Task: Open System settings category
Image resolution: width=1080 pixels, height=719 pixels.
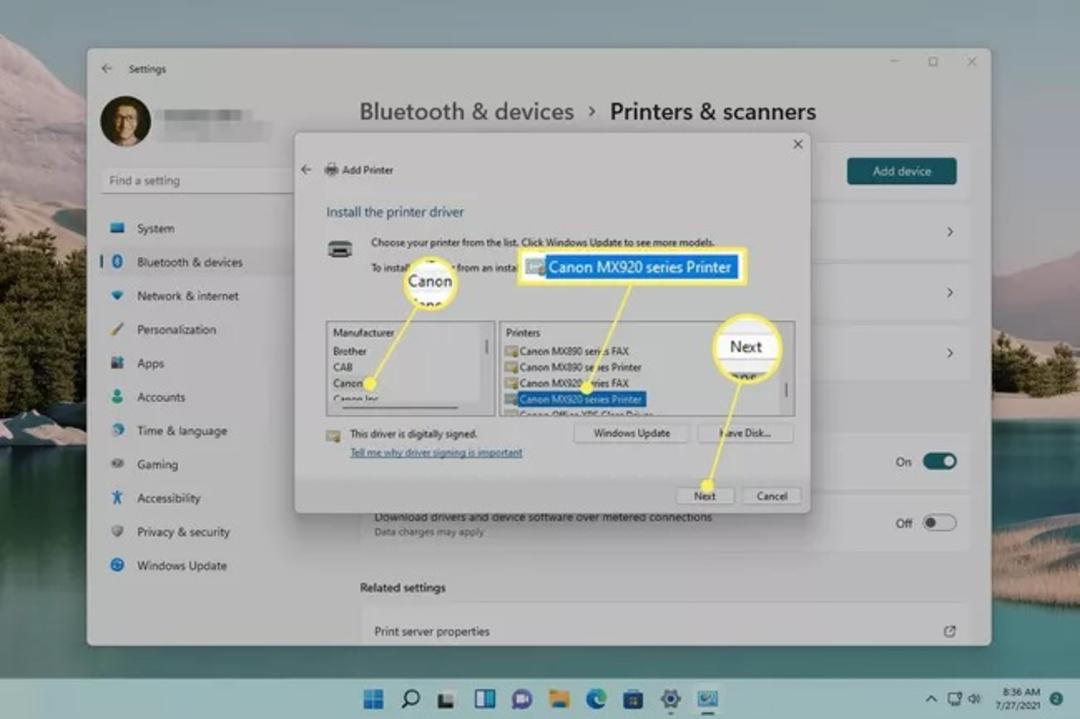Action: [155, 228]
